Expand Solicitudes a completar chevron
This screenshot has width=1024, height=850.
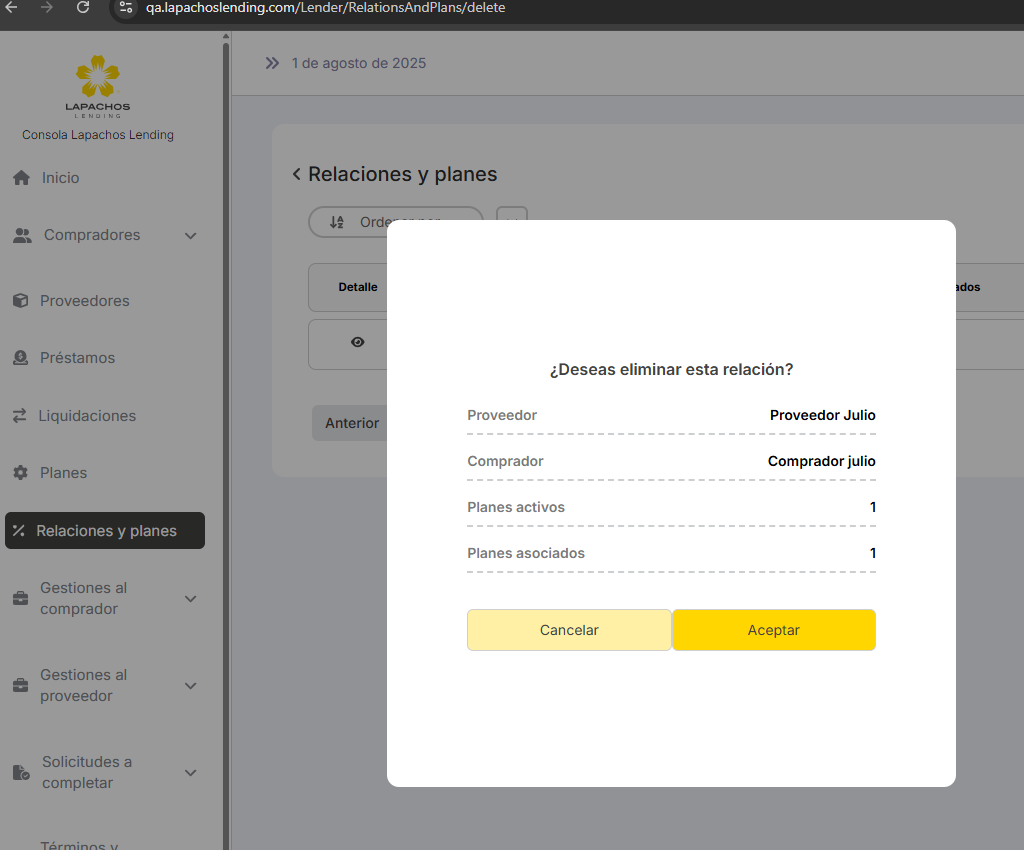(191, 773)
